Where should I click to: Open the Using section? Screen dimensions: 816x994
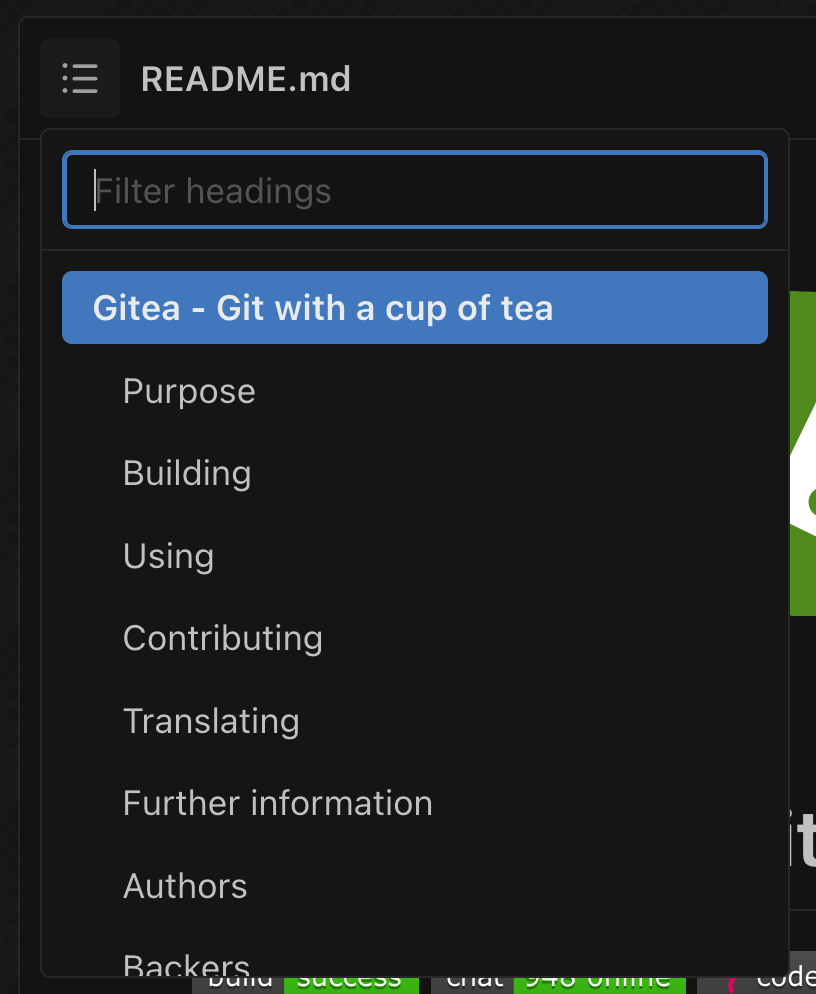click(x=168, y=556)
